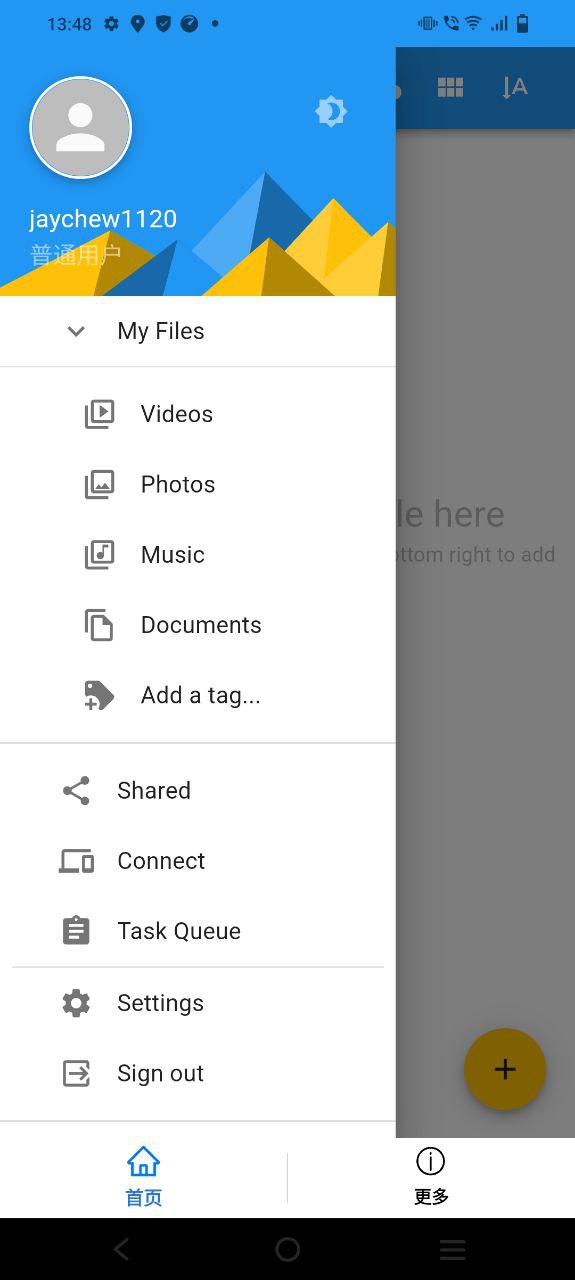The height and width of the screenshot is (1280, 575).
Task: Switch to the 更多 more tab
Action: (431, 1177)
